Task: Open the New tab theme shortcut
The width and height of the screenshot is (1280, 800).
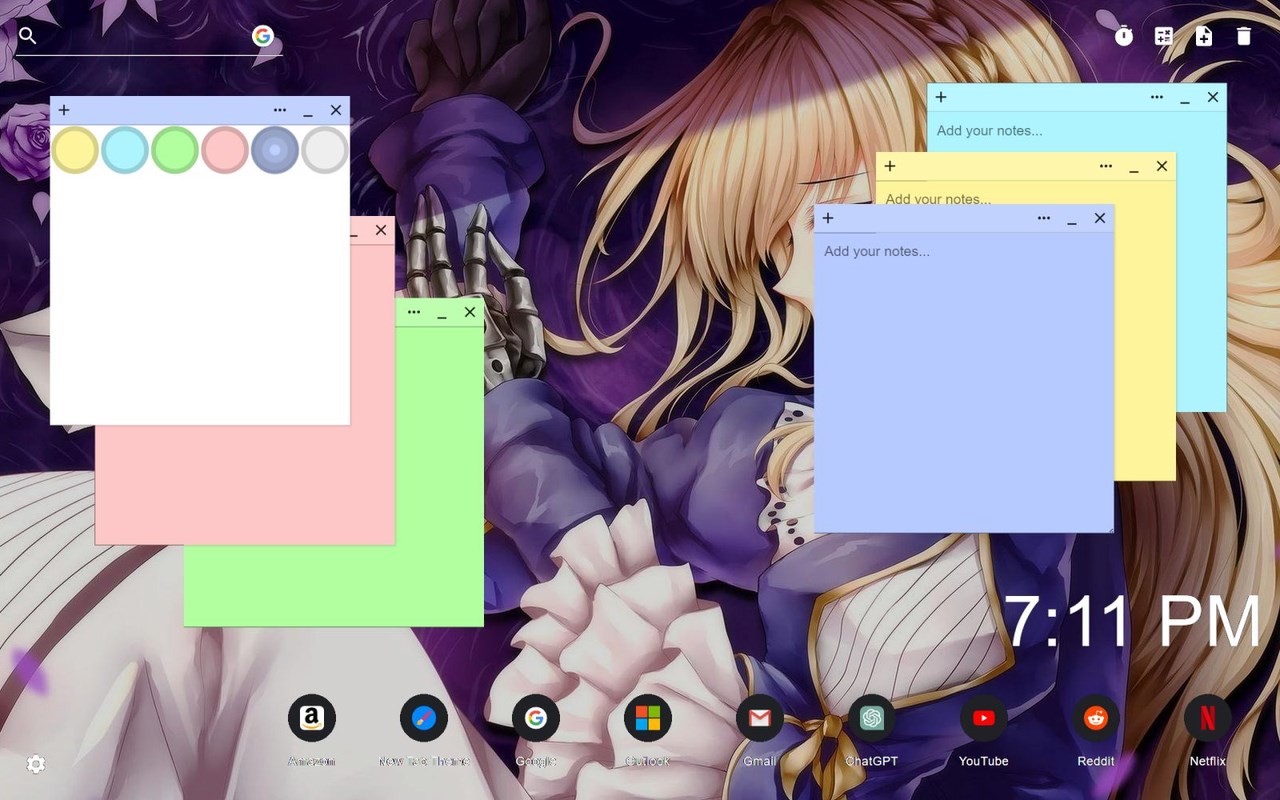Action: (x=424, y=718)
